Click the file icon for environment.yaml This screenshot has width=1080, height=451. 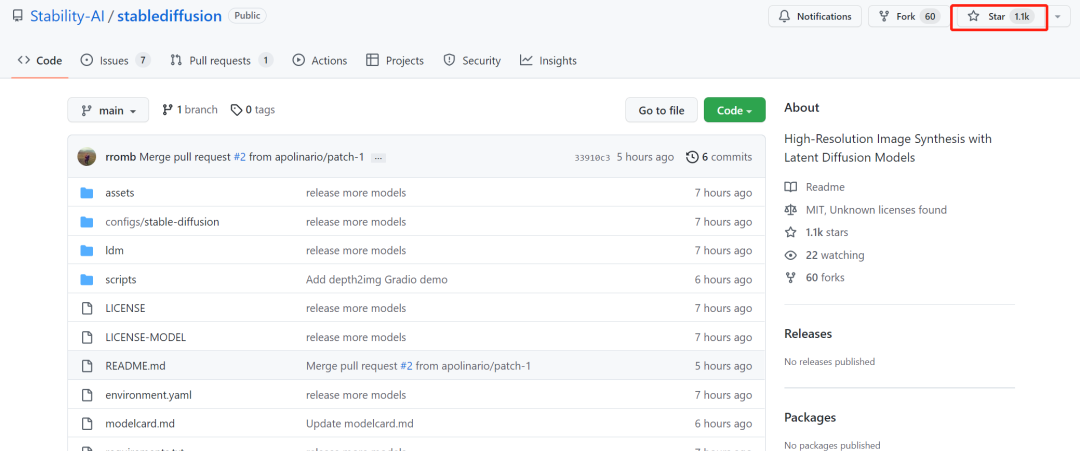[x=87, y=395]
